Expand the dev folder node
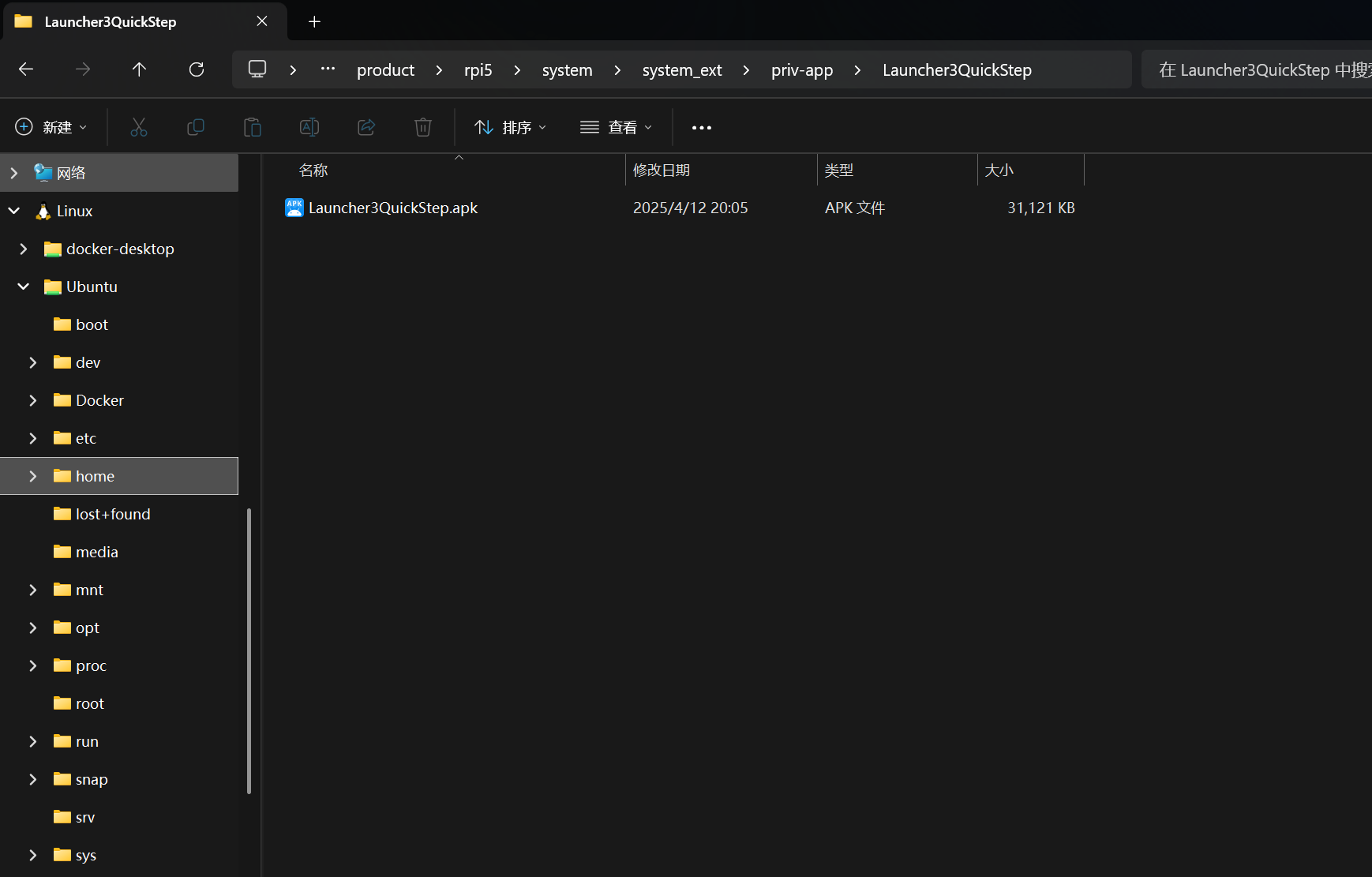The height and width of the screenshot is (877, 1372). tap(33, 362)
